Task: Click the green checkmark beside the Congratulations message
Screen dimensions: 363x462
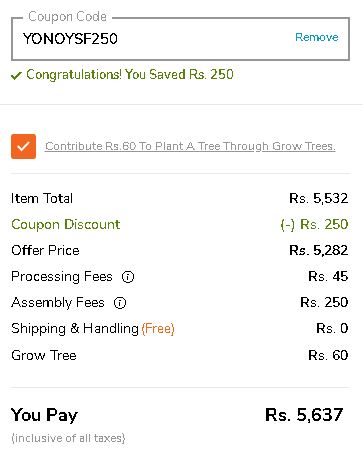Action: point(16,76)
